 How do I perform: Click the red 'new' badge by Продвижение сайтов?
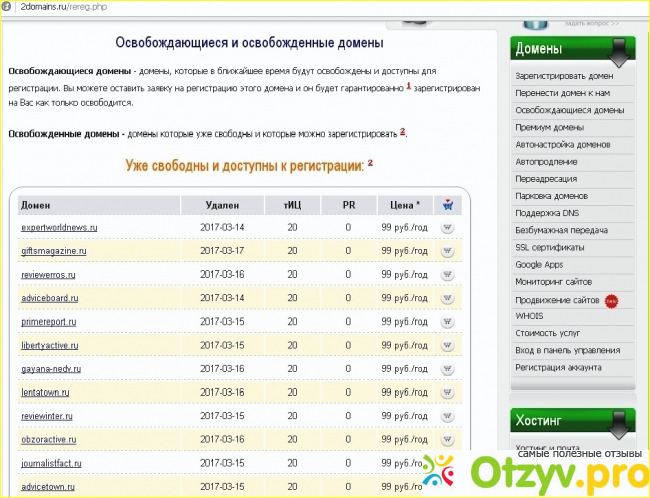[611, 300]
